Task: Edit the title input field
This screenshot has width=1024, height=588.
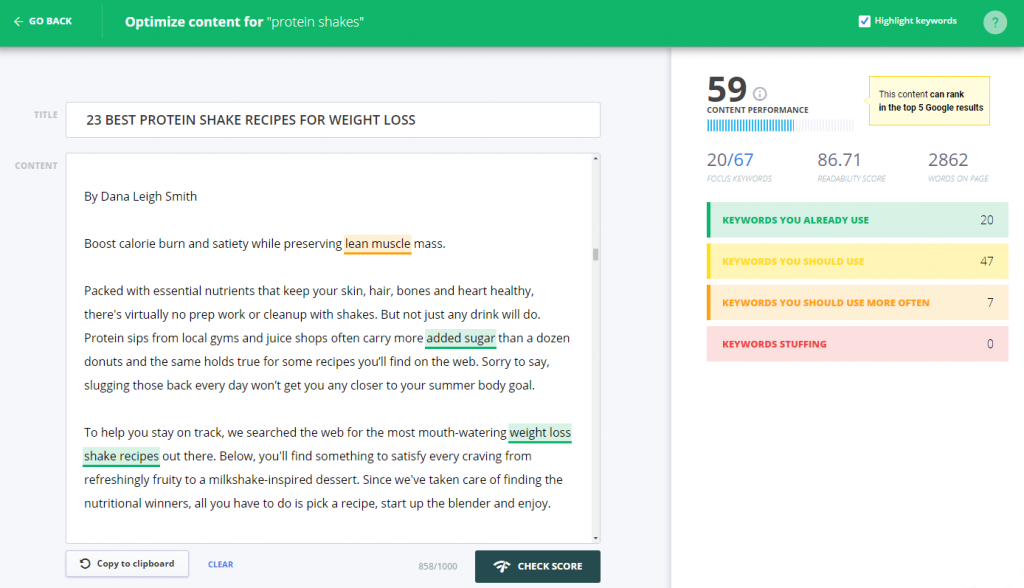Action: coord(333,120)
